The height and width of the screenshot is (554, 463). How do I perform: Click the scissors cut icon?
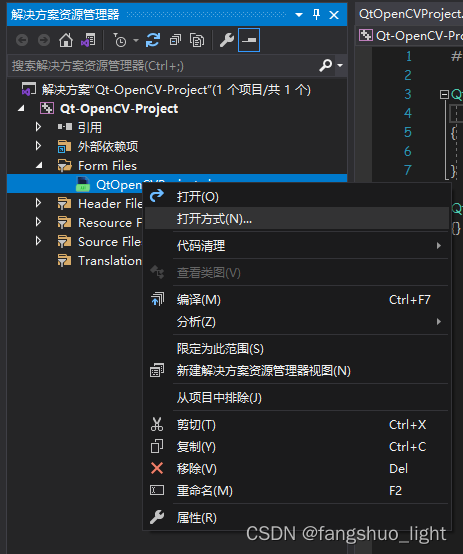(x=157, y=424)
